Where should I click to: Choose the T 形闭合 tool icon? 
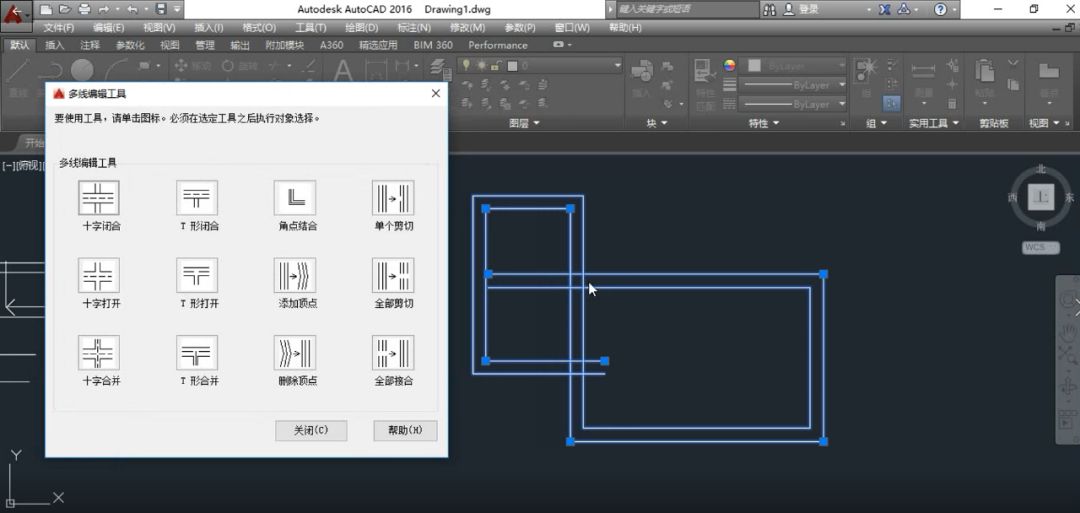[x=197, y=198]
